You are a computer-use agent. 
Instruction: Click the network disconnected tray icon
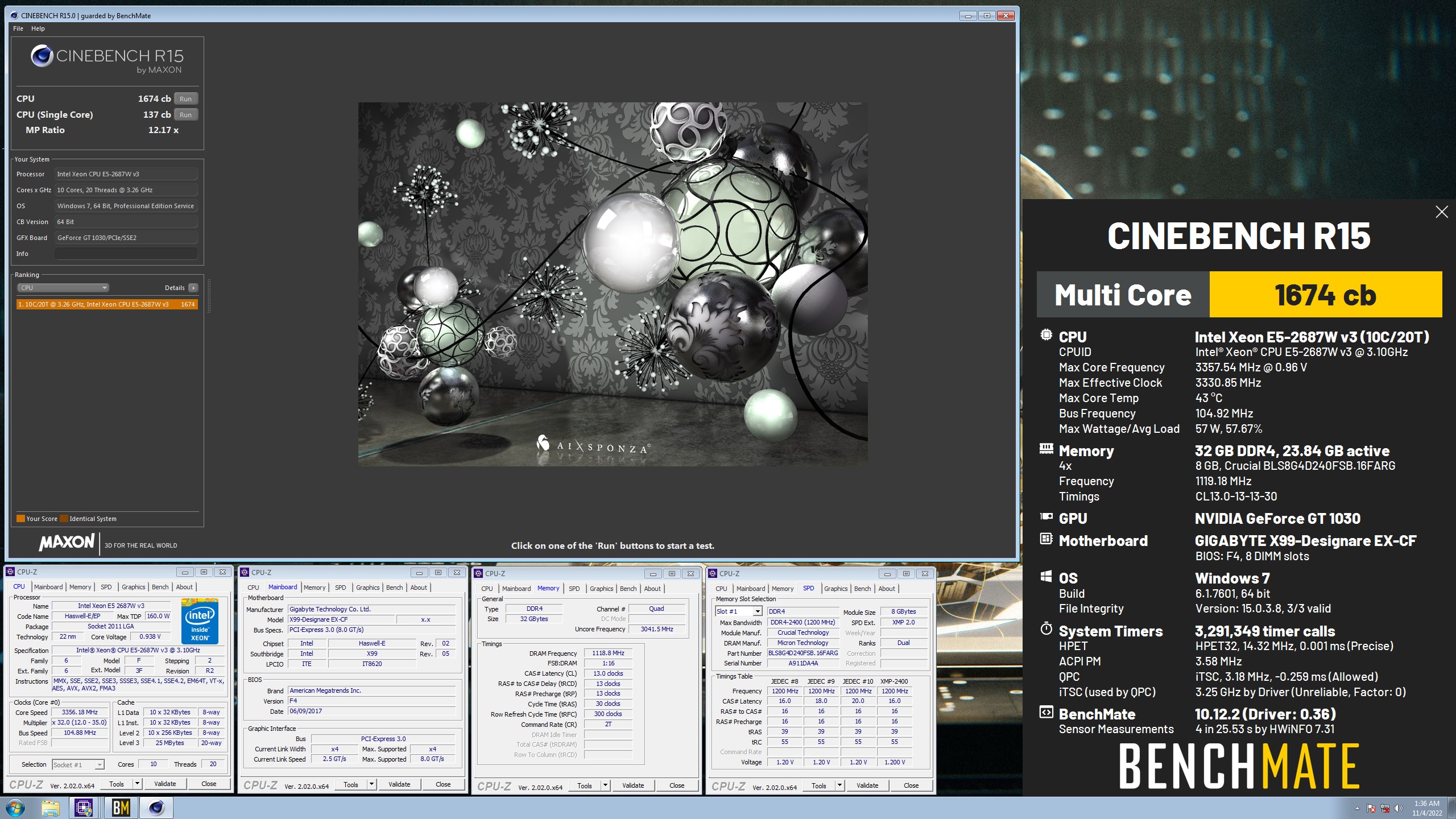pyautogui.click(x=1385, y=808)
